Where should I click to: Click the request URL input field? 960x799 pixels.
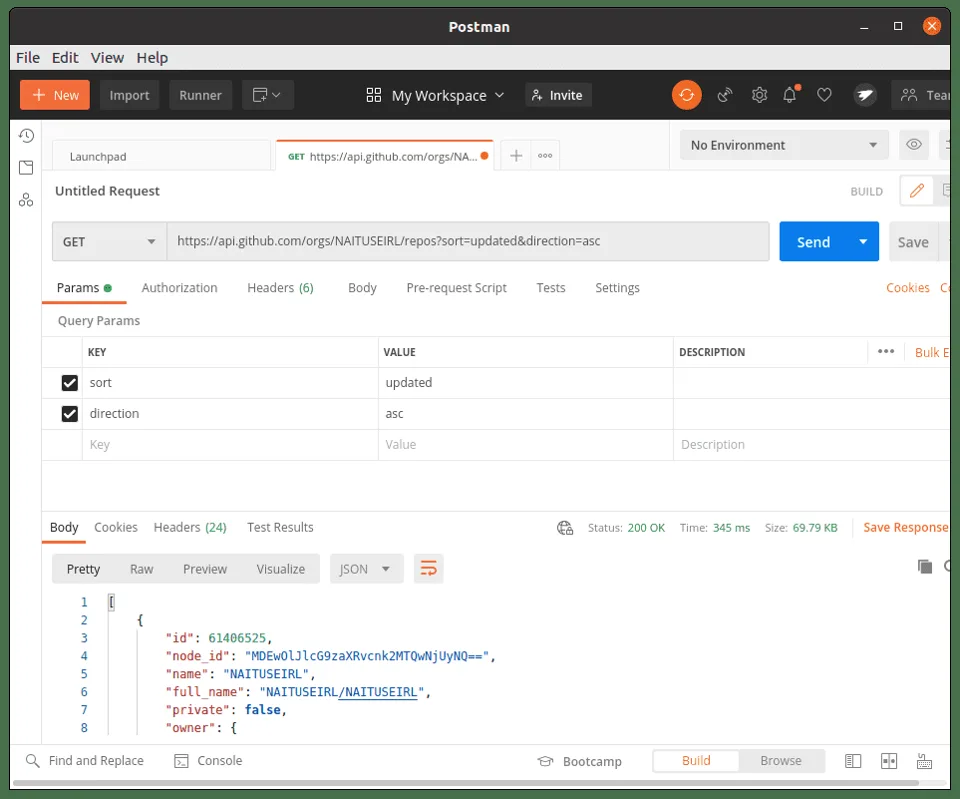468,241
